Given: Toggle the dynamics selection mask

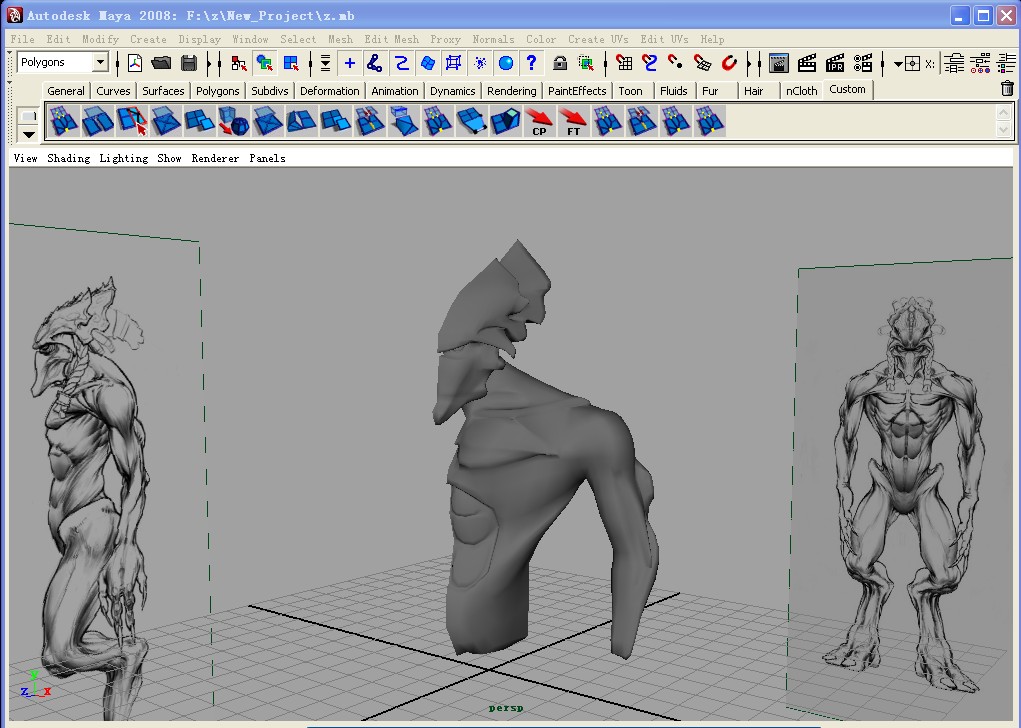Looking at the screenshot, I should tap(480, 63).
